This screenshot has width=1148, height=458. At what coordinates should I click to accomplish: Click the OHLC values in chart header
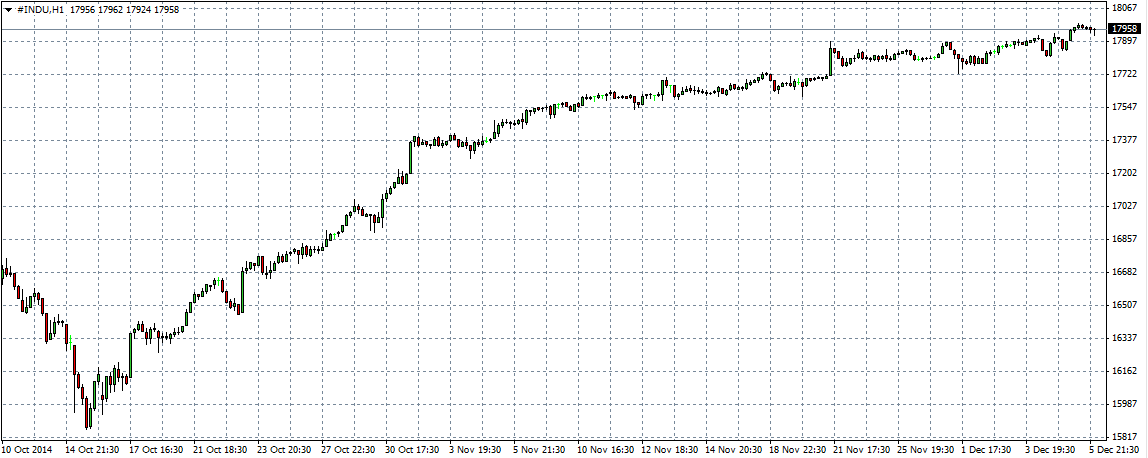(x=125, y=9)
